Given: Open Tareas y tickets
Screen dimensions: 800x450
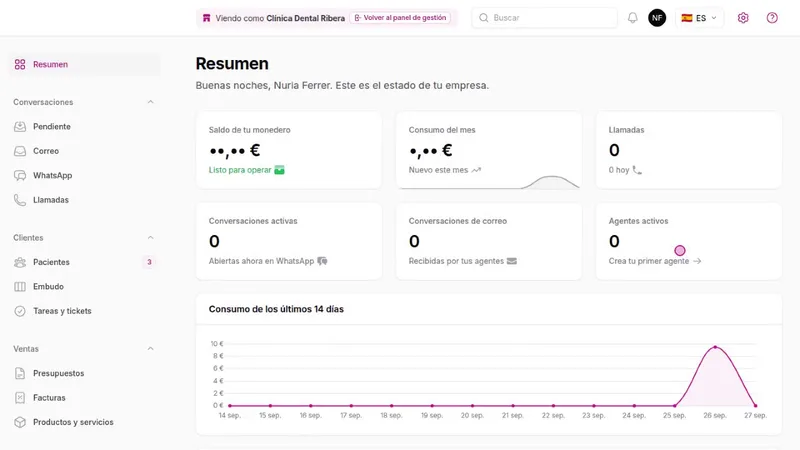Looking at the screenshot, I should coord(84,311).
